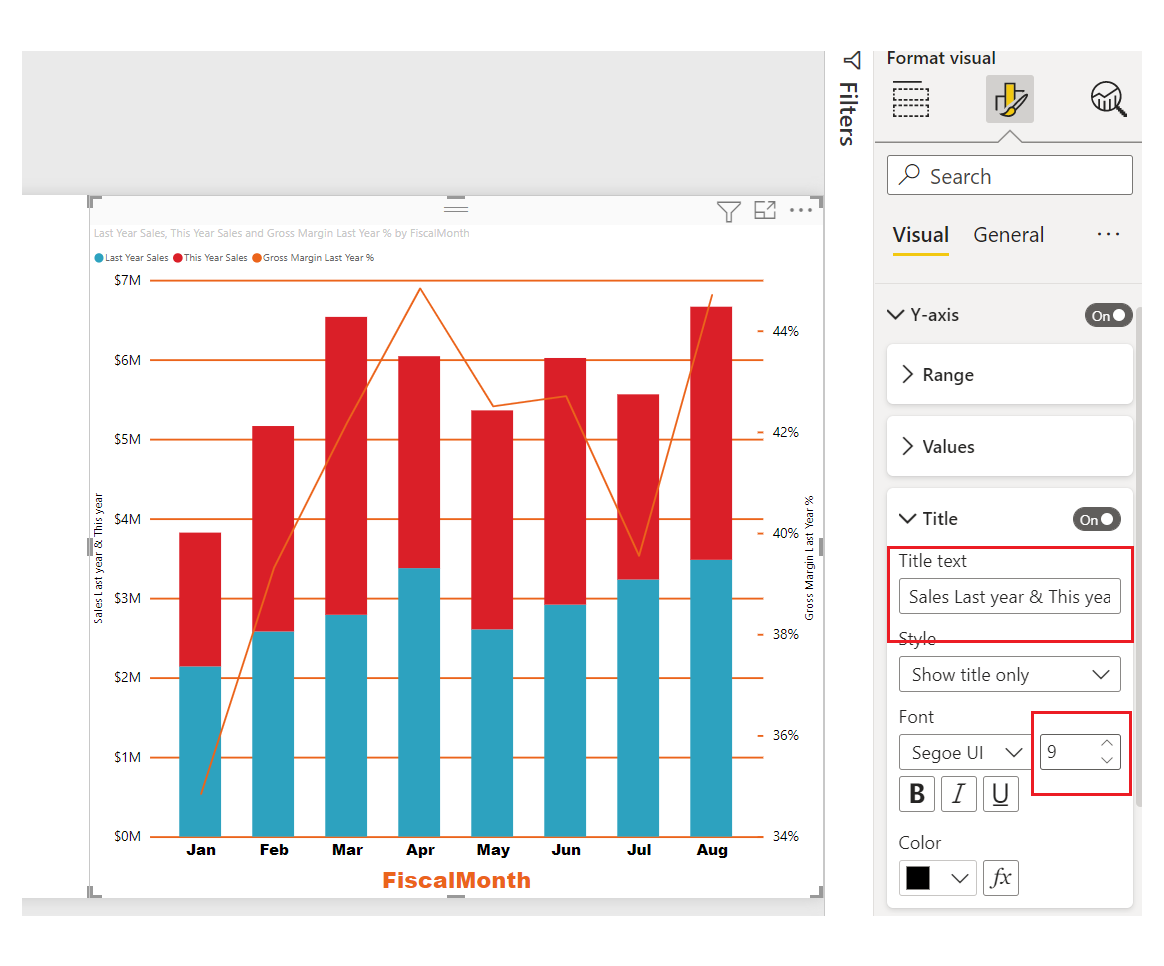Click the $7M Y-axis label
Image resolution: width=1164 pixels, height=966 pixels.
click(x=127, y=281)
